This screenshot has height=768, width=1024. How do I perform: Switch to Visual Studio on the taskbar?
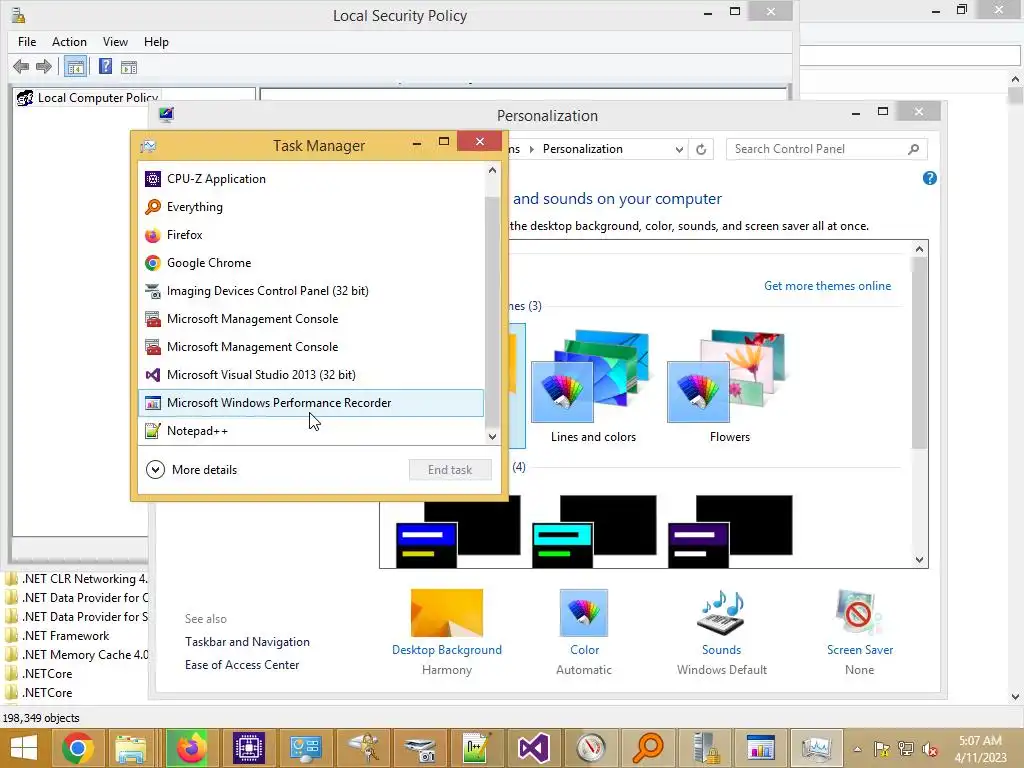coord(533,748)
